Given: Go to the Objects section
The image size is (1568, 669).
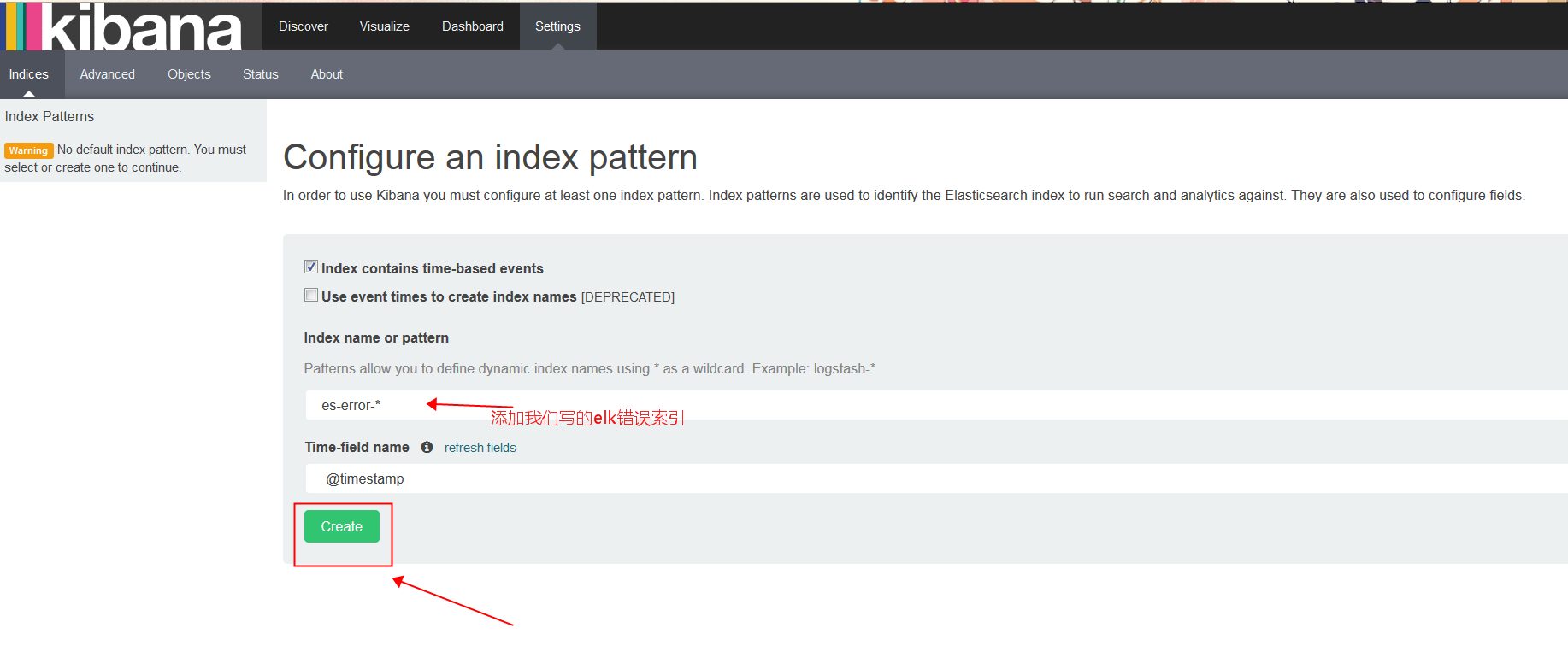Looking at the screenshot, I should point(189,74).
